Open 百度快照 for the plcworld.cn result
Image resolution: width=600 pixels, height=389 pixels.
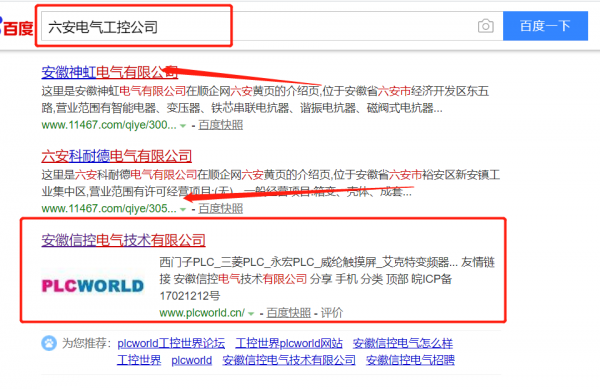[289, 313]
